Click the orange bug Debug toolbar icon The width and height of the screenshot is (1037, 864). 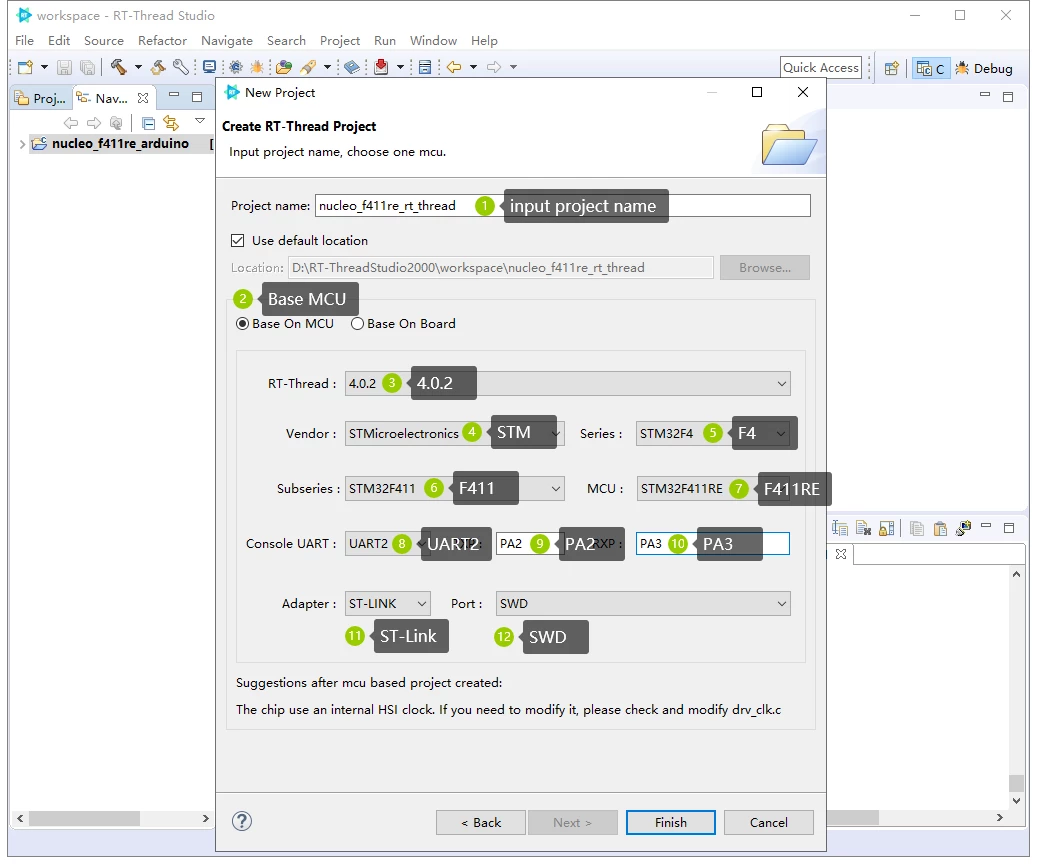[257, 67]
